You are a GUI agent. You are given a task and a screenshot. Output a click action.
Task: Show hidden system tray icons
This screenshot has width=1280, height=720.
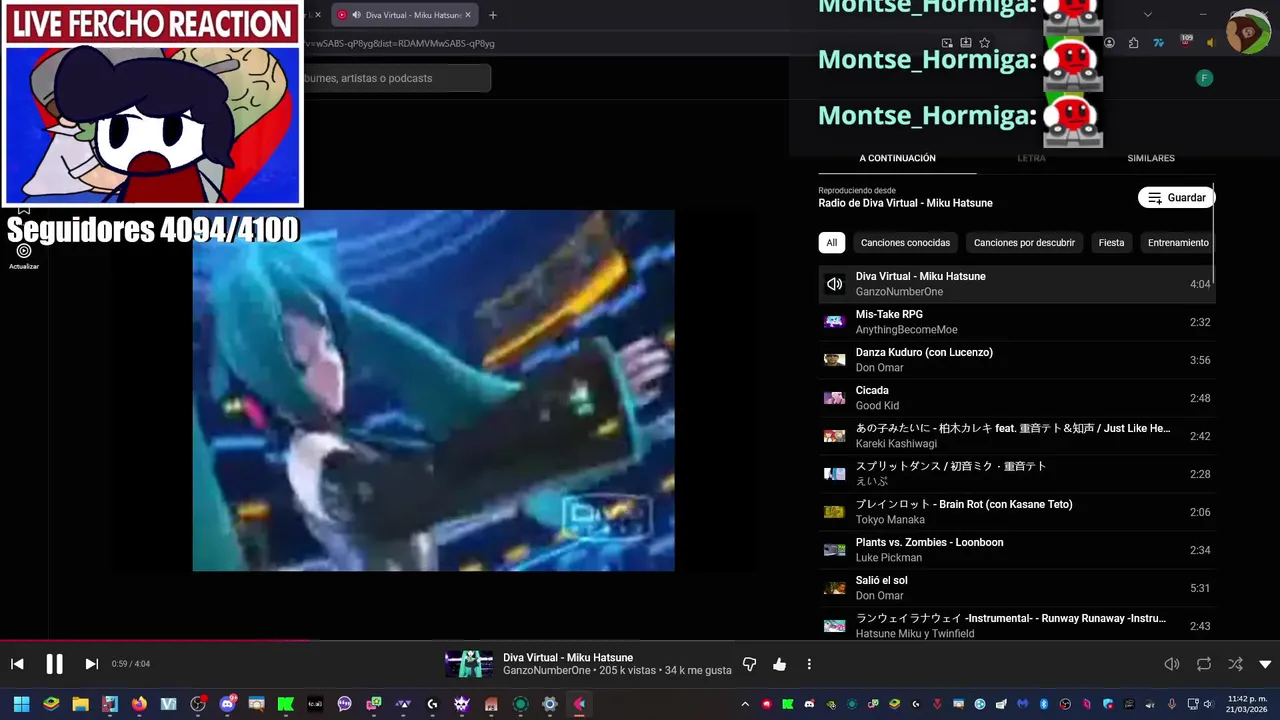click(x=745, y=704)
